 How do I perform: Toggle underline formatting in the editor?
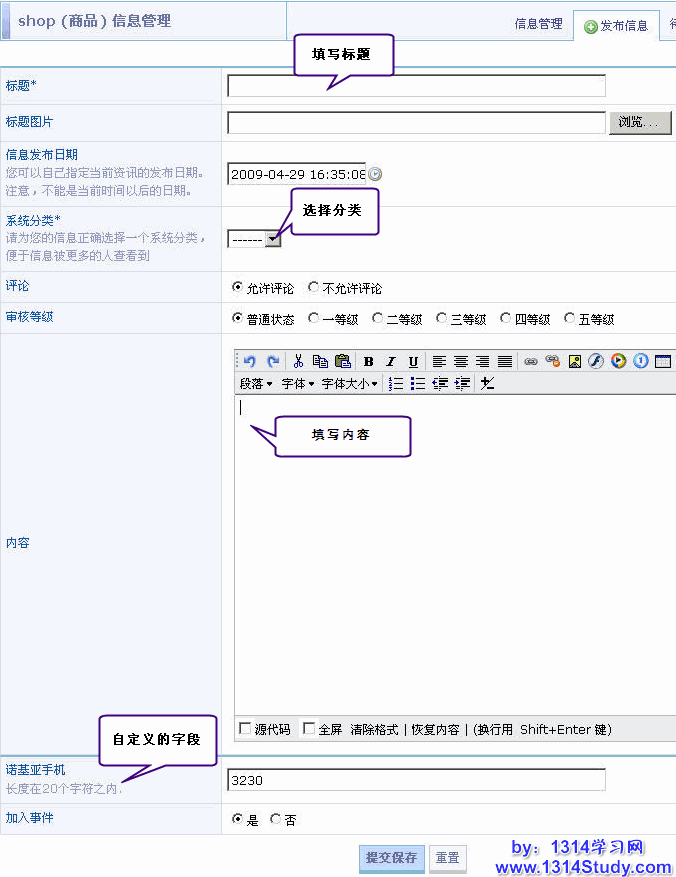413,362
